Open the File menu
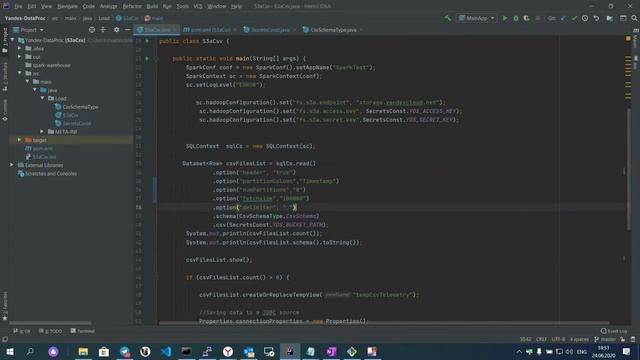640x360 pixels. [x=18, y=7]
